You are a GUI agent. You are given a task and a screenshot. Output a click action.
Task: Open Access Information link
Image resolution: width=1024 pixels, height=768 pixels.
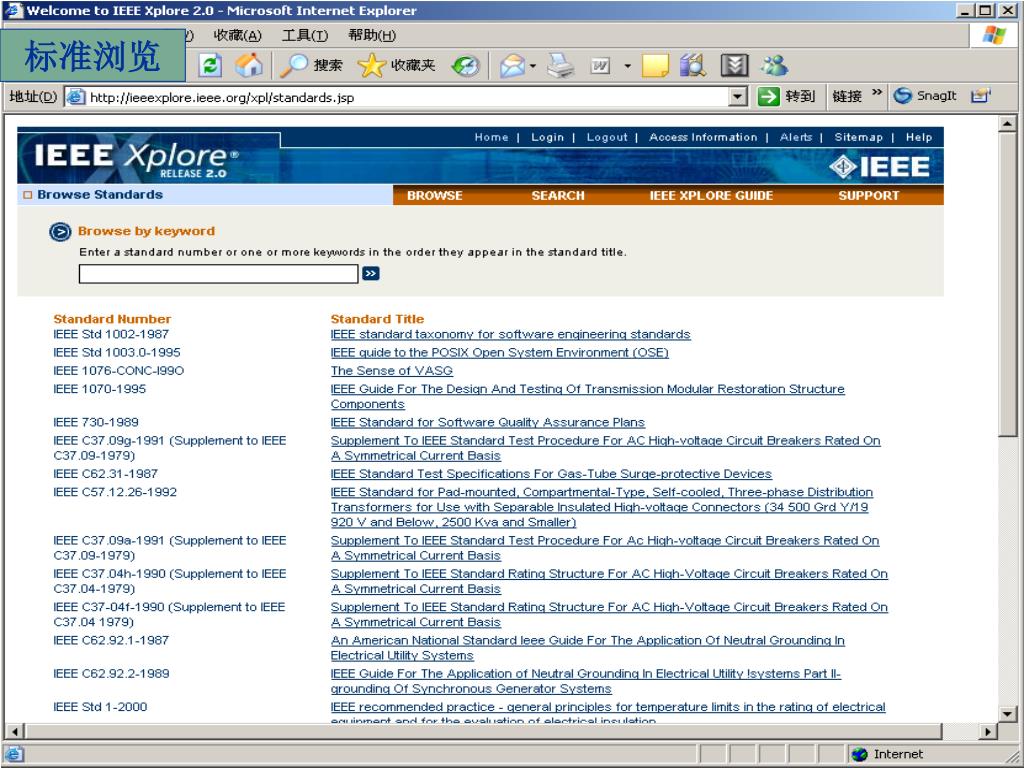click(x=703, y=137)
